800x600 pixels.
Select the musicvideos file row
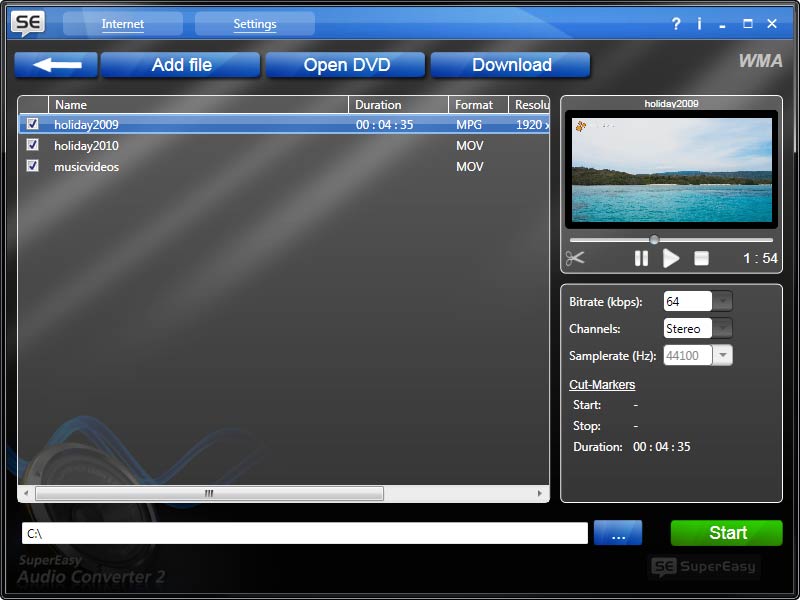(x=284, y=166)
